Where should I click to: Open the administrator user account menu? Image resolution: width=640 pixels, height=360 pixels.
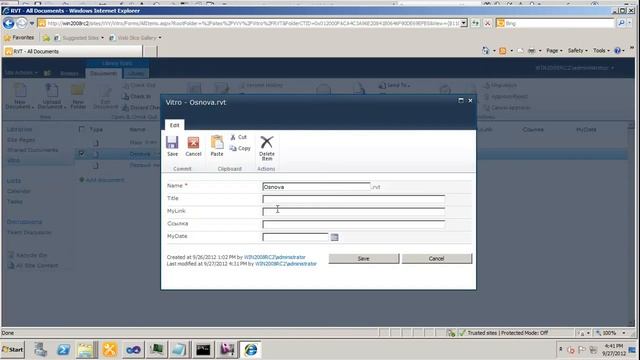coord(575,68)
